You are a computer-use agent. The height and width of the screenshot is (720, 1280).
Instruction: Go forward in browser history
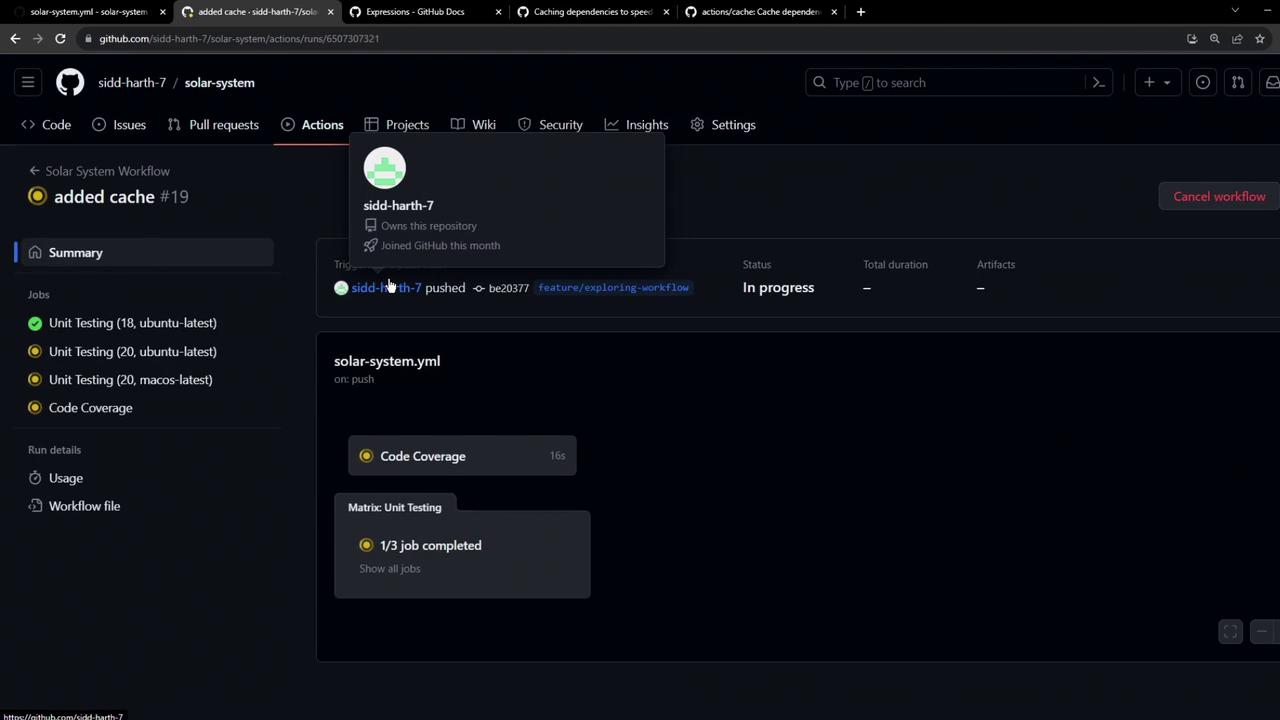[x=38, y=39]
